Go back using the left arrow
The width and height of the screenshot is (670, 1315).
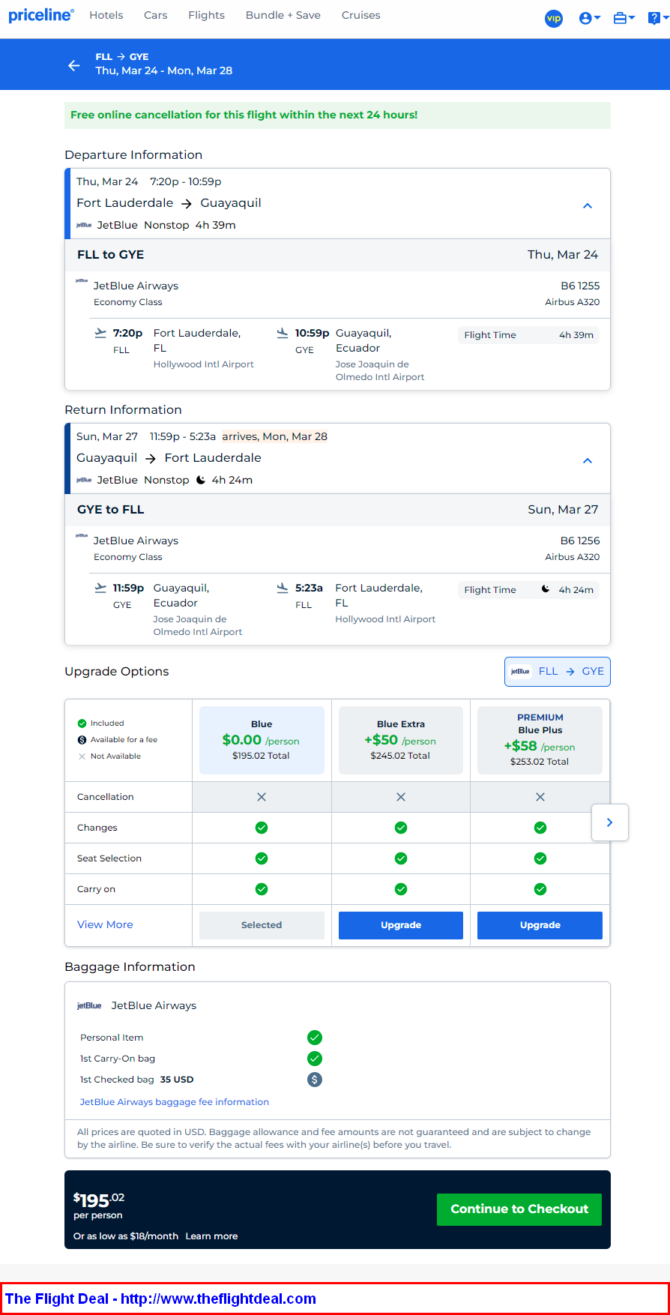tap(74, 65)
